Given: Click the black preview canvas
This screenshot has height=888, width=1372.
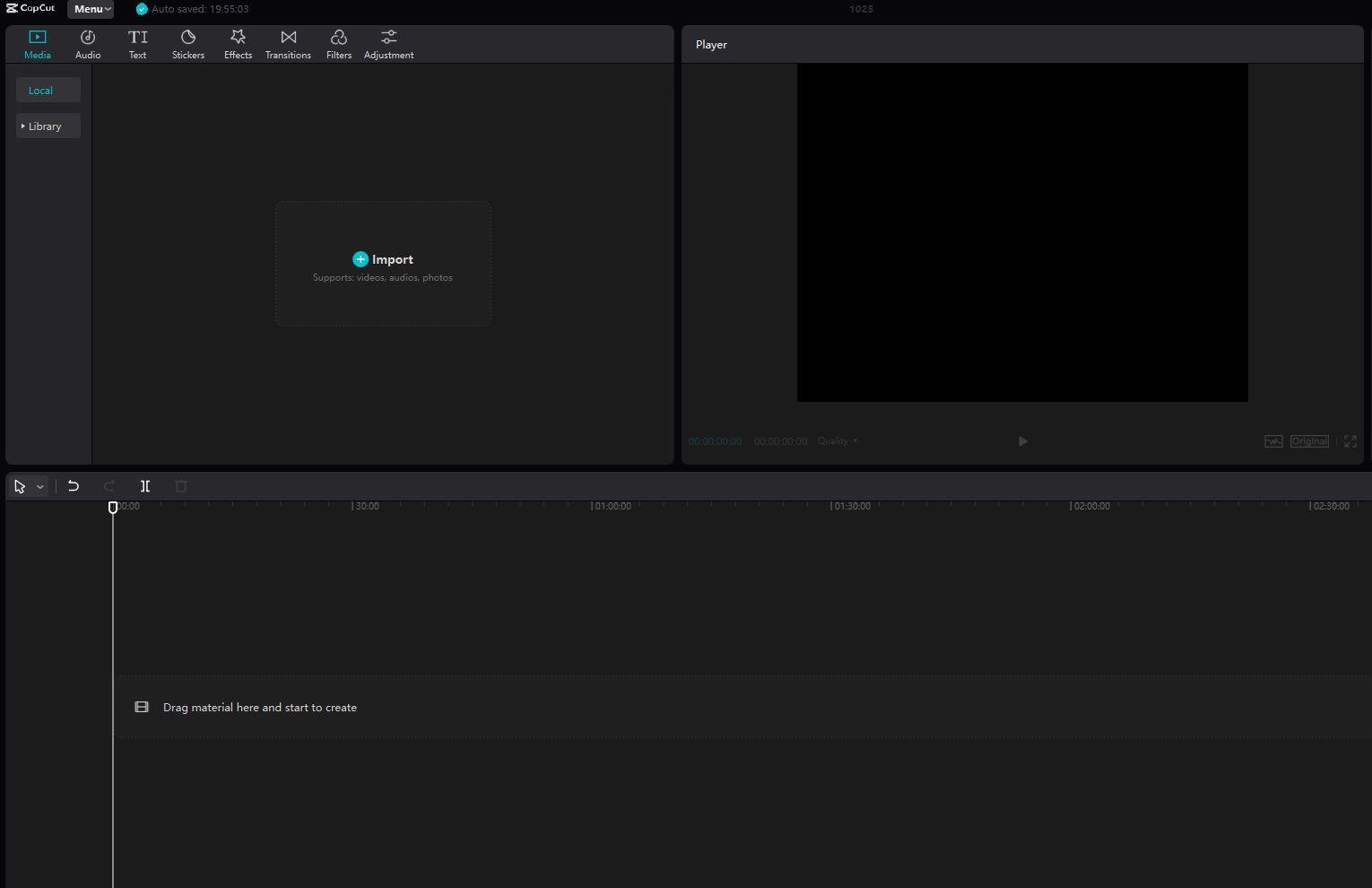Looking at the screenshot, I should [1022, 232].
